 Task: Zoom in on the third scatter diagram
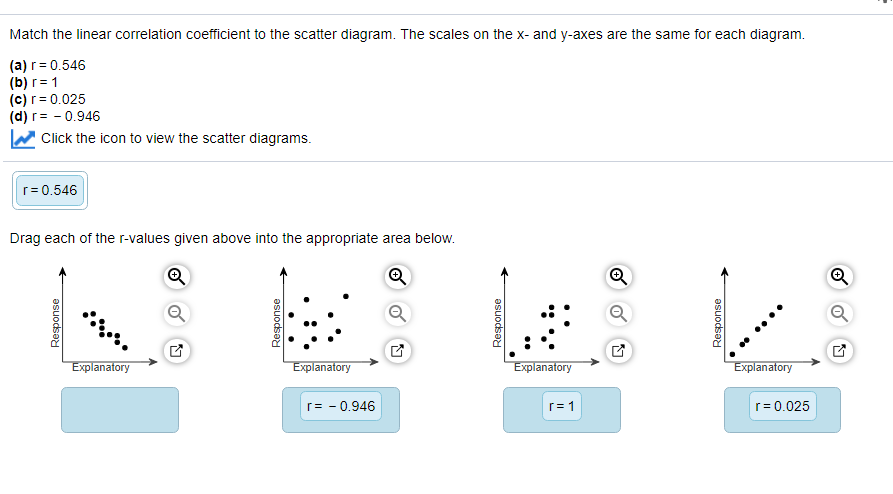(618, 276)
